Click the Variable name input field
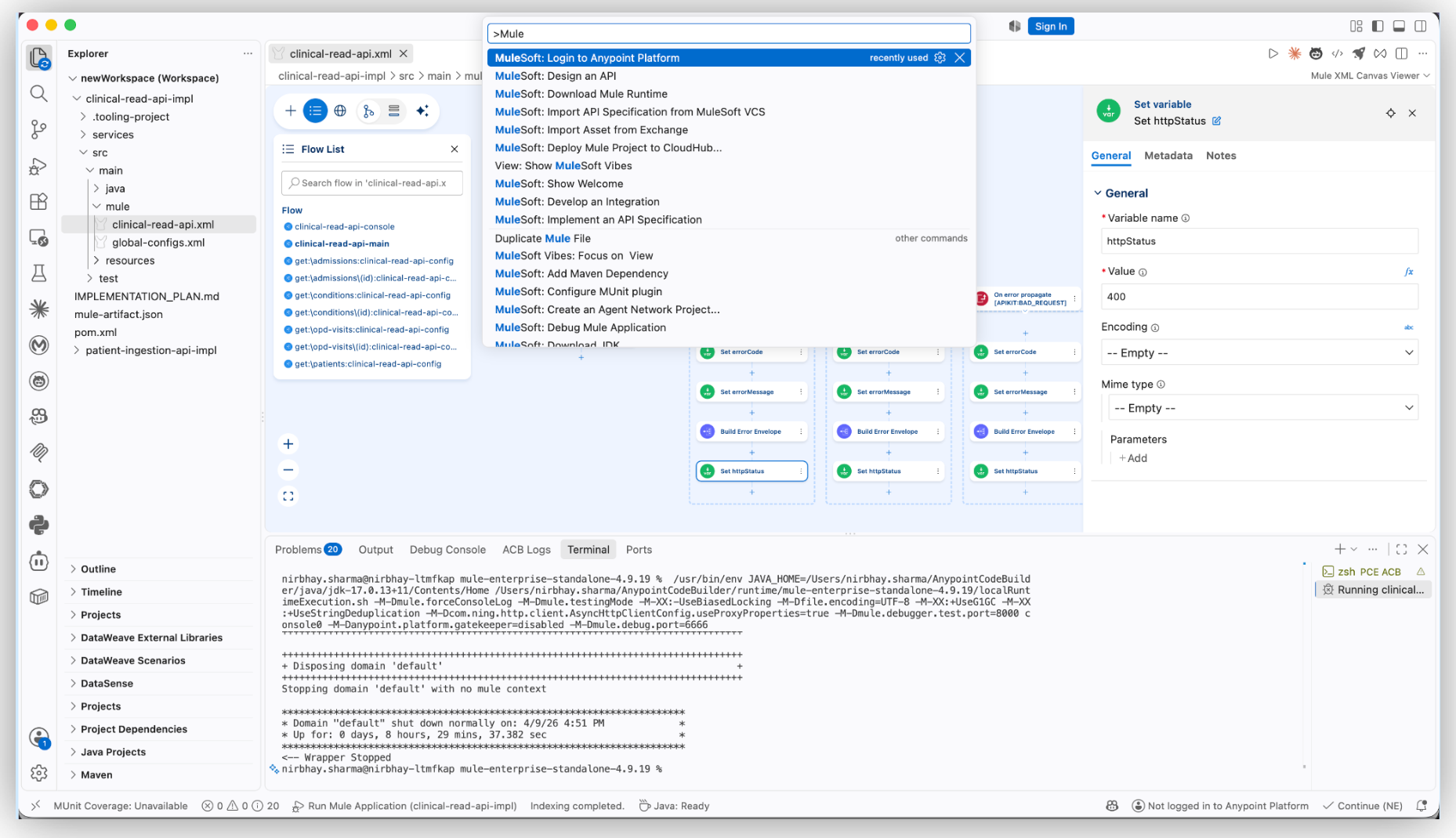This screenshot has height=838, width=1456. (1259, 241)
